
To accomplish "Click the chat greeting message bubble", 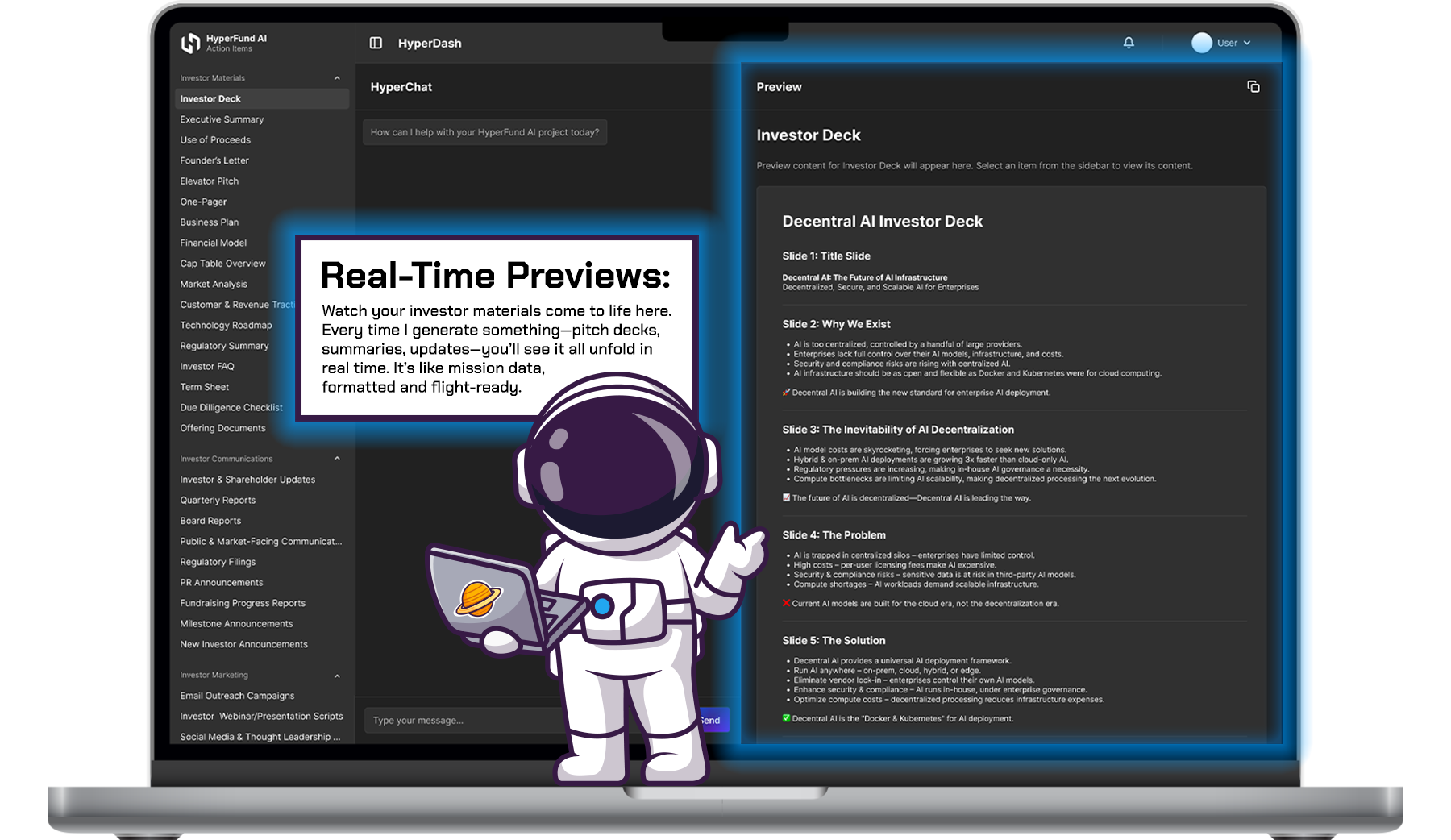I will (484, 132).
